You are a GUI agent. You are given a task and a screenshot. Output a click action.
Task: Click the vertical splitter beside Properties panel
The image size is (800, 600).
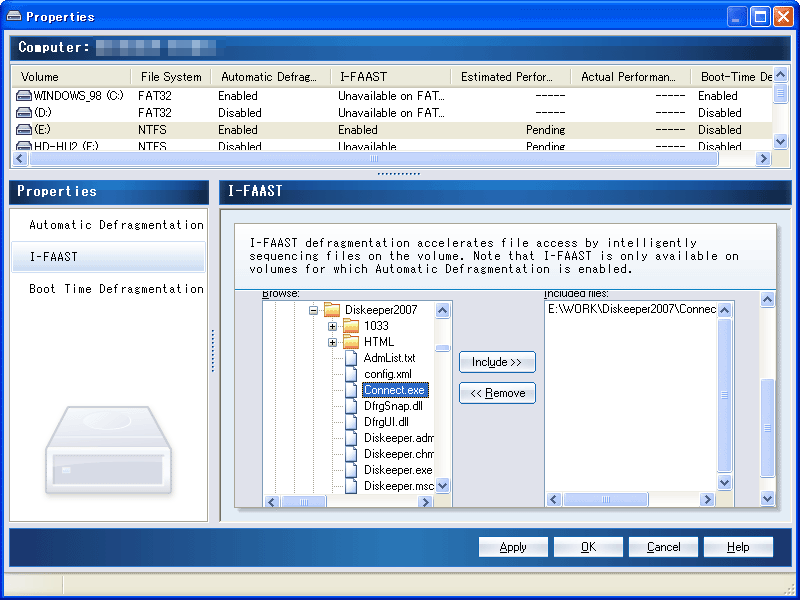point(213,351)
